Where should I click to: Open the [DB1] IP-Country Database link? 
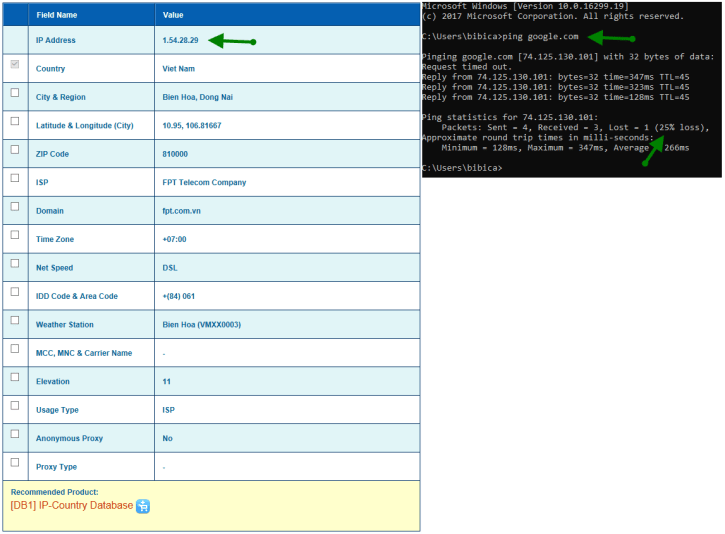72,506
